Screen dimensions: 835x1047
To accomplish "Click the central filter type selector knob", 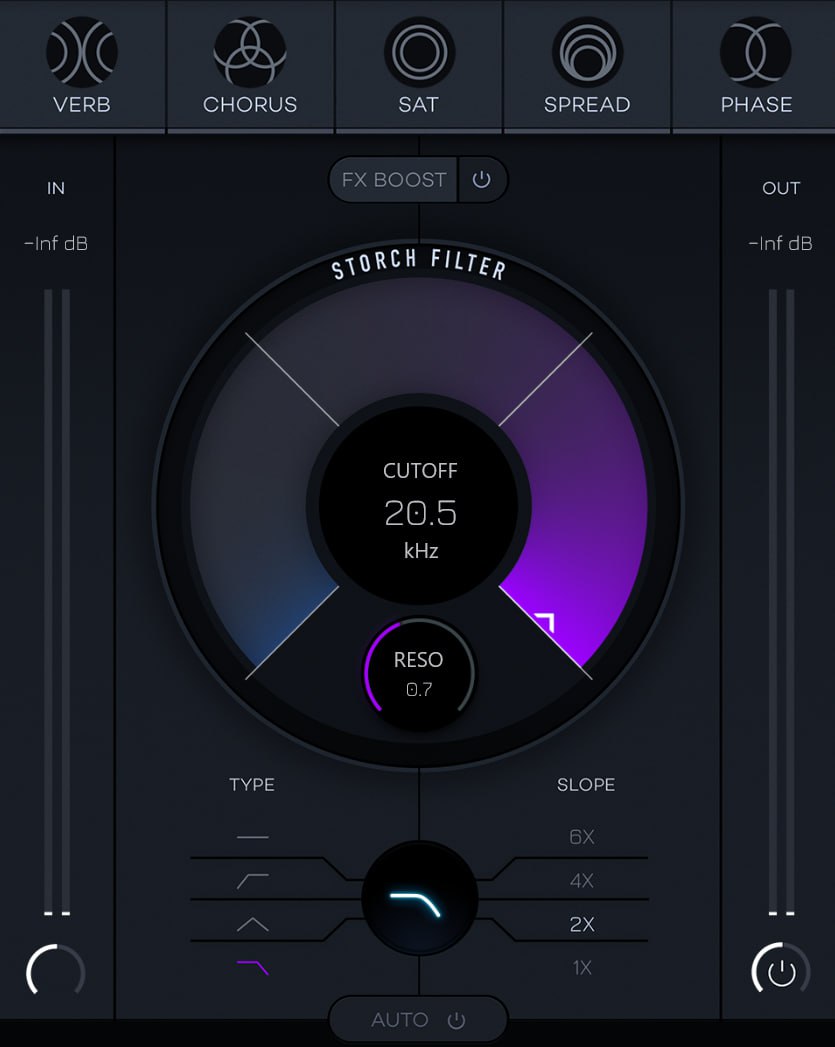I will (418, 897).
